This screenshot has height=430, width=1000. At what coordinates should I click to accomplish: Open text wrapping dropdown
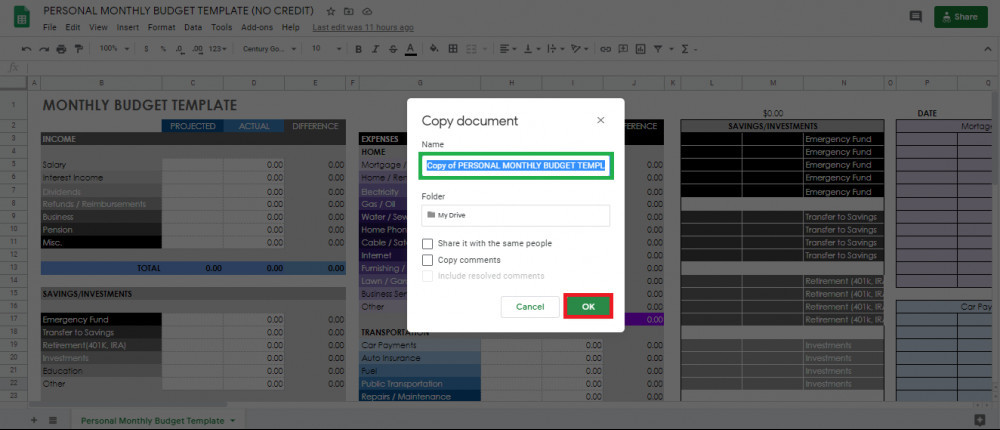tap(555, 48)
